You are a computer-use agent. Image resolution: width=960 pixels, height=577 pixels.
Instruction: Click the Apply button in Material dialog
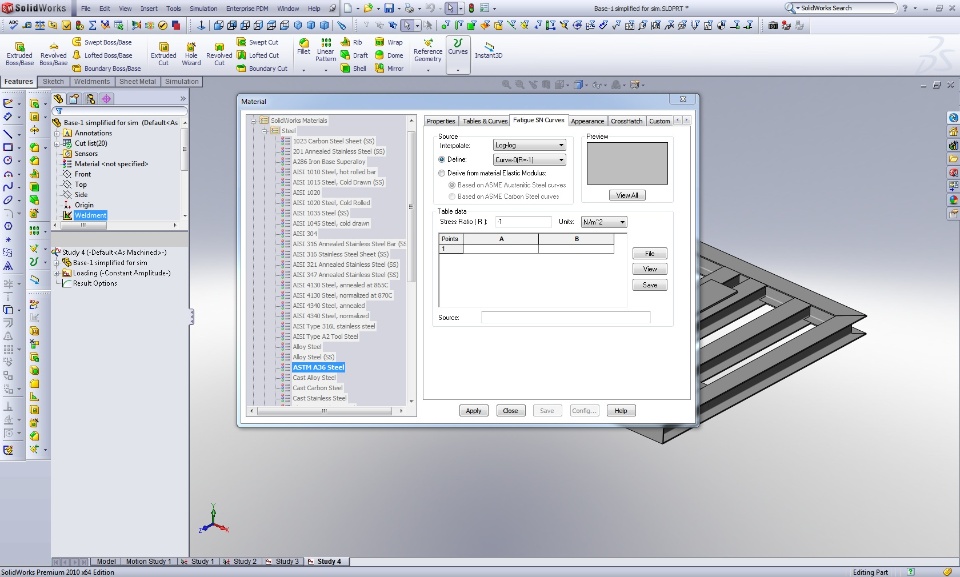coord(474,411)
